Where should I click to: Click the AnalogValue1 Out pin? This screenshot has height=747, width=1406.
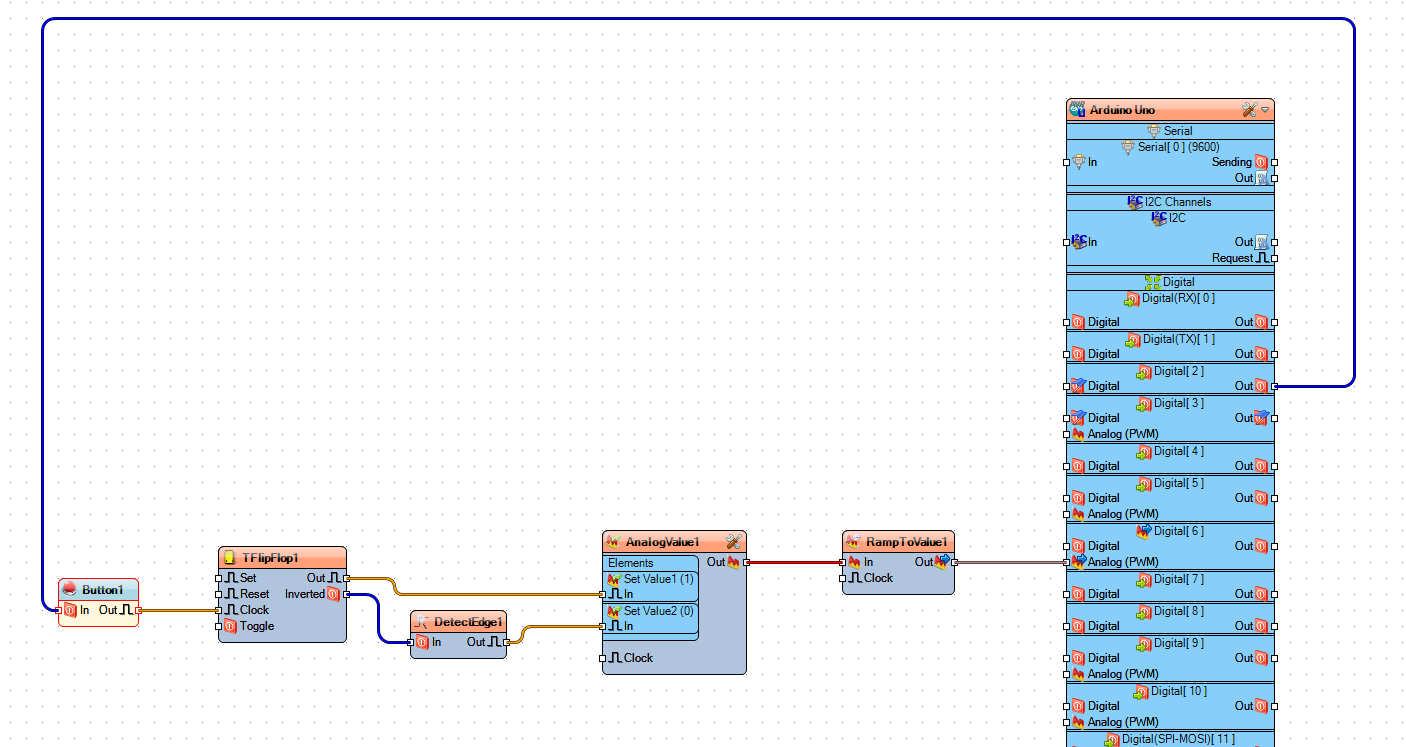747,562
